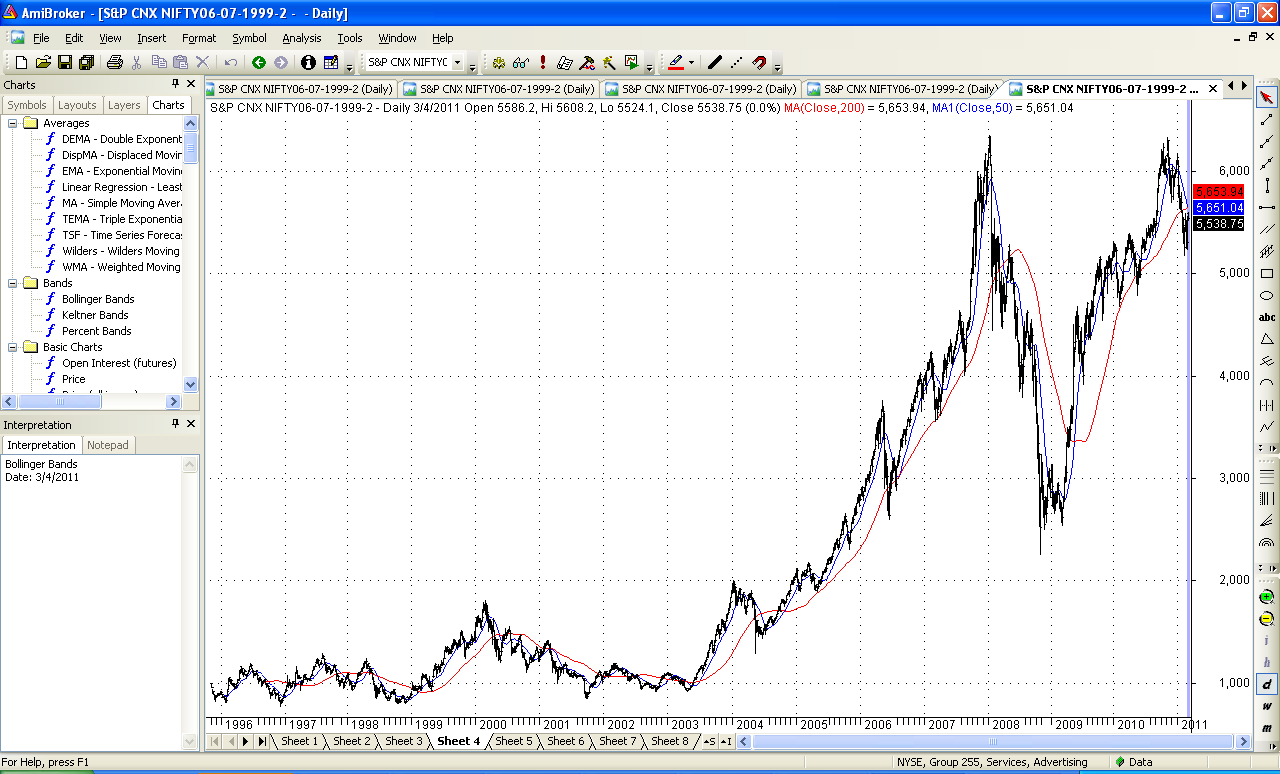Create a new document with toolbar icon
Viewport: 1280px width, 774px height.
pos(21,62)
